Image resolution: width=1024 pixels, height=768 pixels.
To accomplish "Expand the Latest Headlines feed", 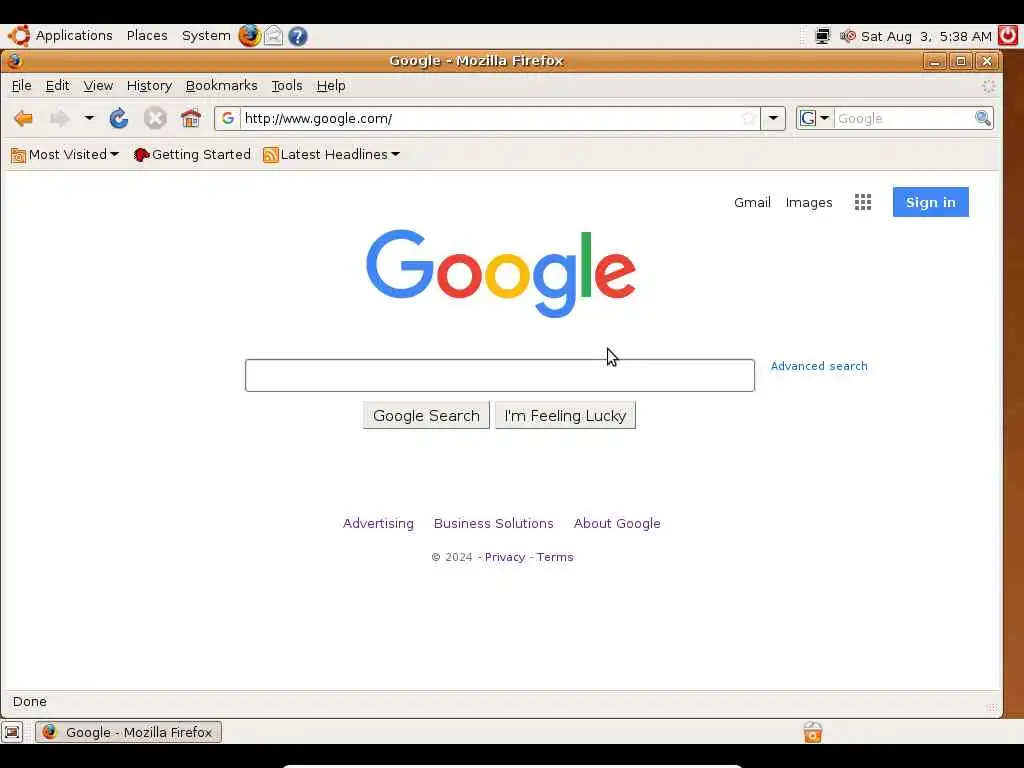I will coord(331,155).
